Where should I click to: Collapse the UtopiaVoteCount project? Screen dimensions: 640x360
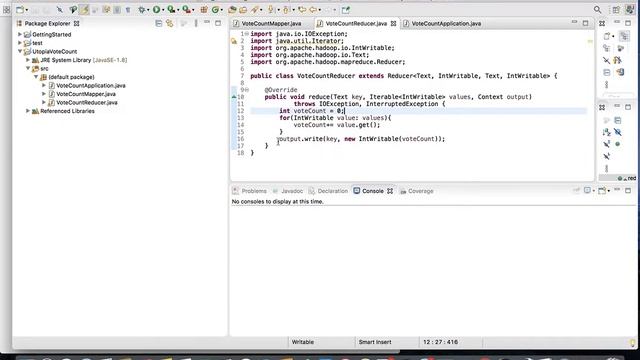(20, 51)
